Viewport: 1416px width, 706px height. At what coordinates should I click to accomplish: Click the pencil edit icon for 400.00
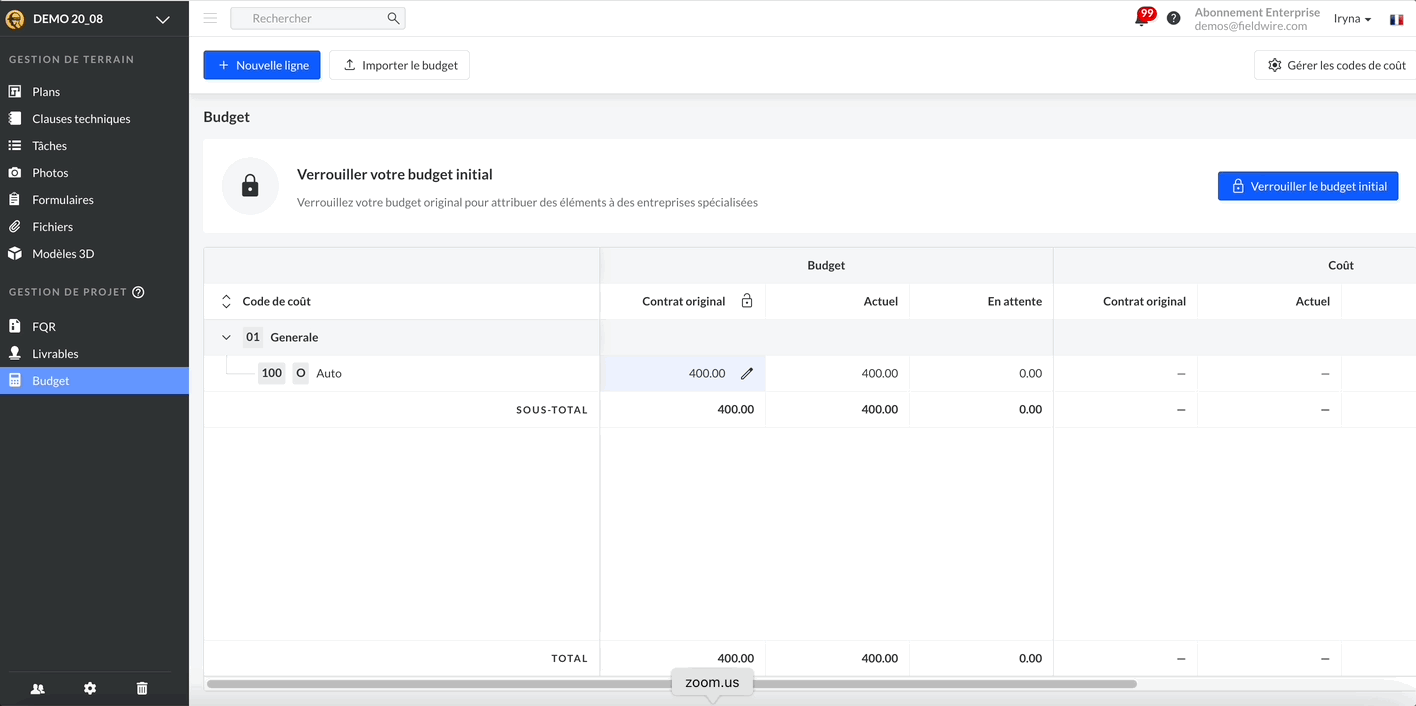click(746, 374)
